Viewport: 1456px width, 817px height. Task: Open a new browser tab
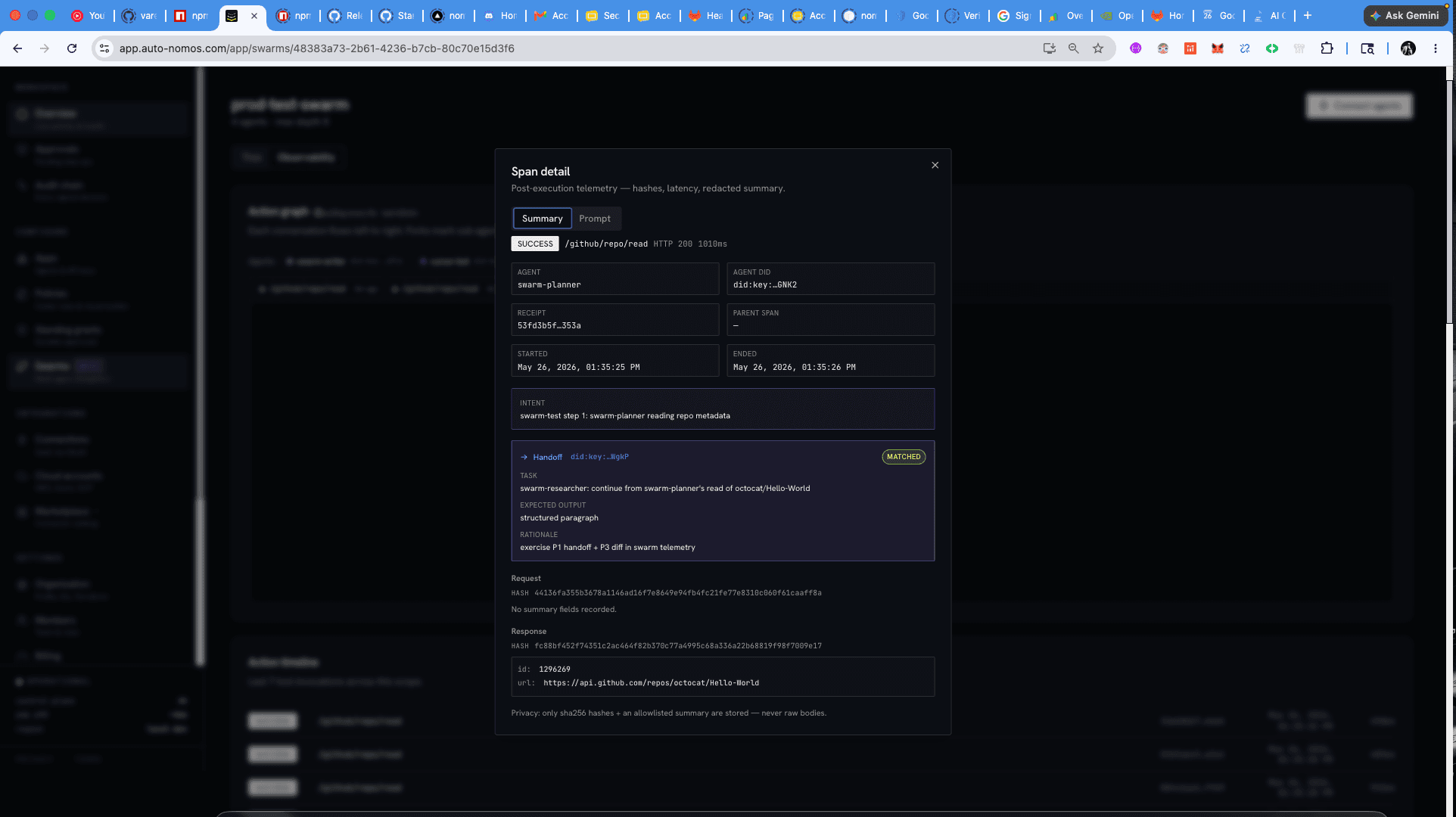1308,15
